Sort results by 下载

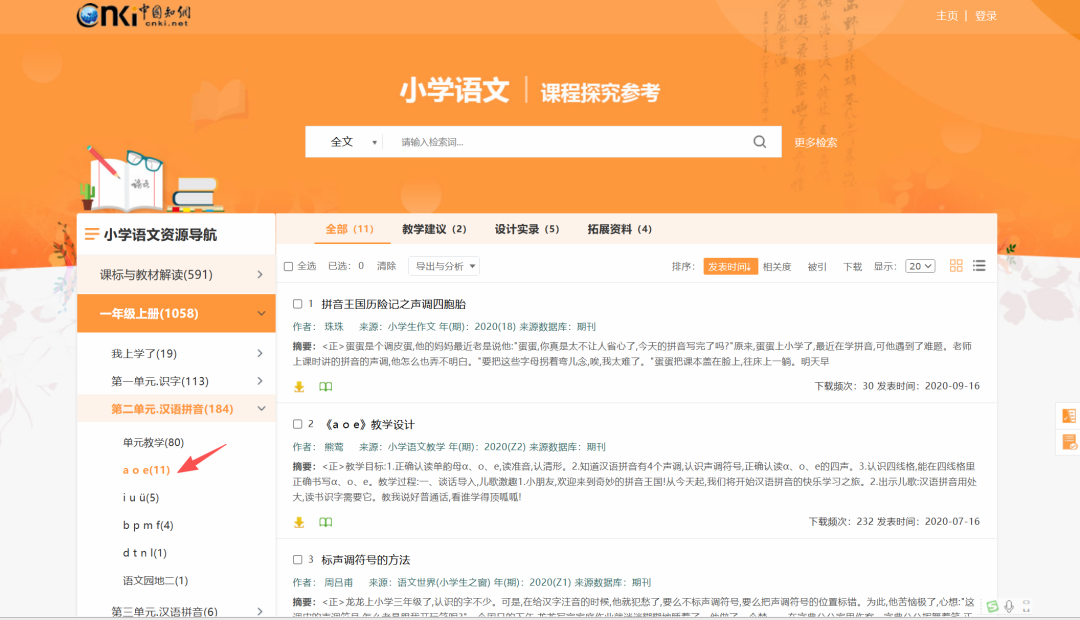coord(853,267)
